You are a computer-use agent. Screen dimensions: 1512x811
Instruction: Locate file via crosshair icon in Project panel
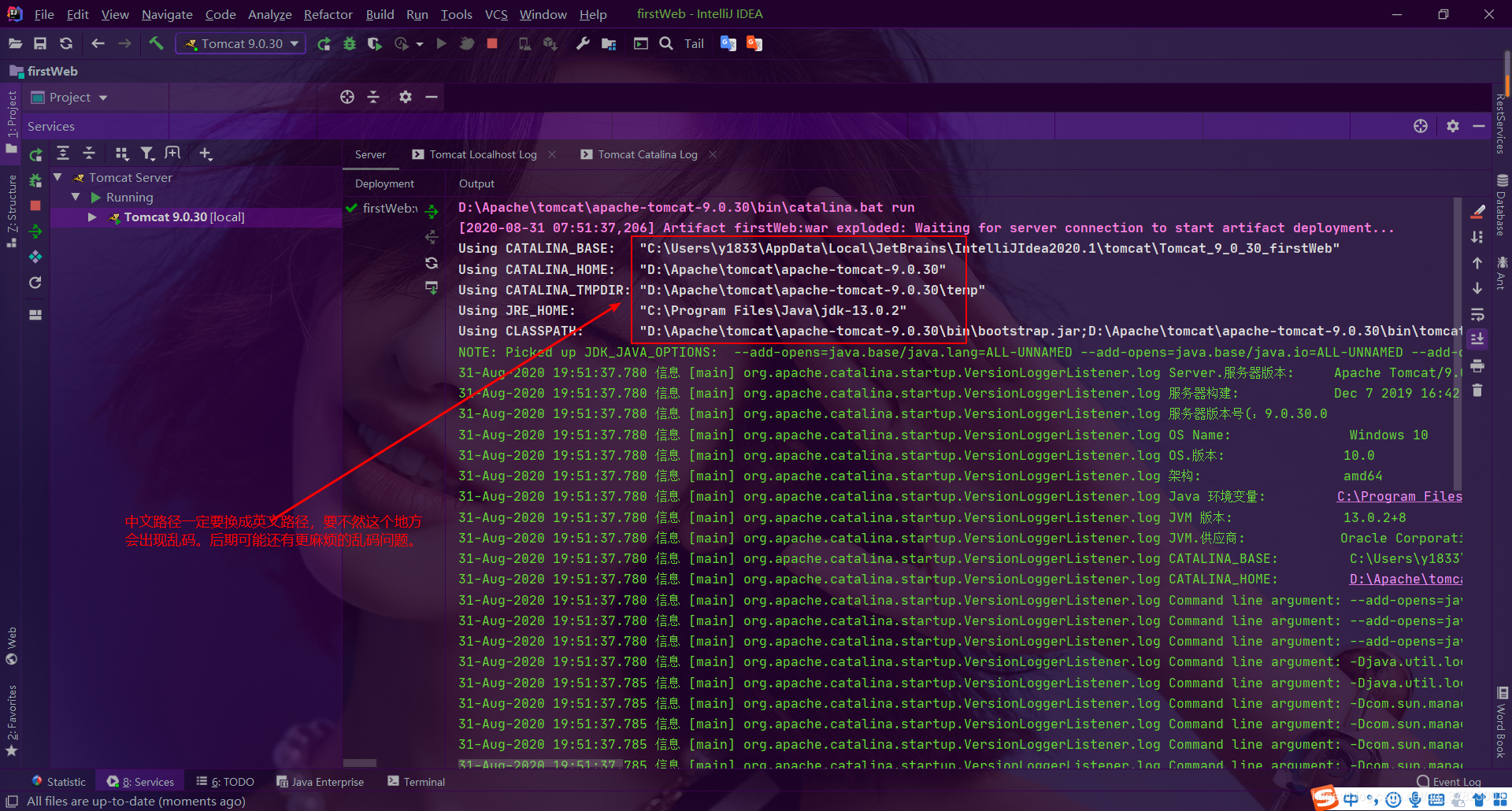point(347,97)
